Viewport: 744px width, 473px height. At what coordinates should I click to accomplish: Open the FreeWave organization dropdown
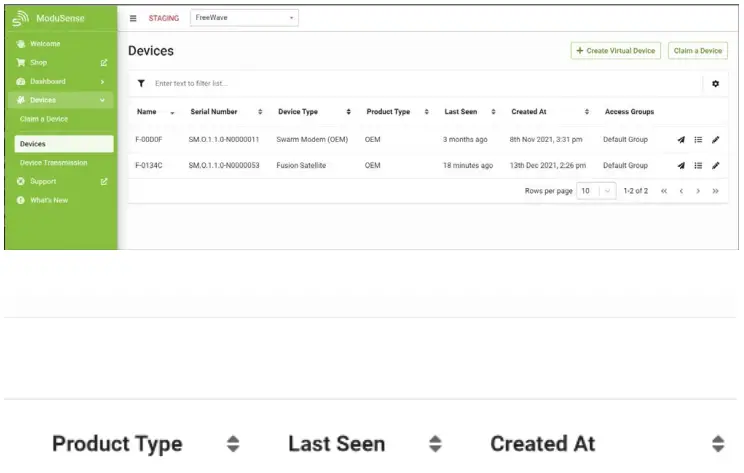244,18
